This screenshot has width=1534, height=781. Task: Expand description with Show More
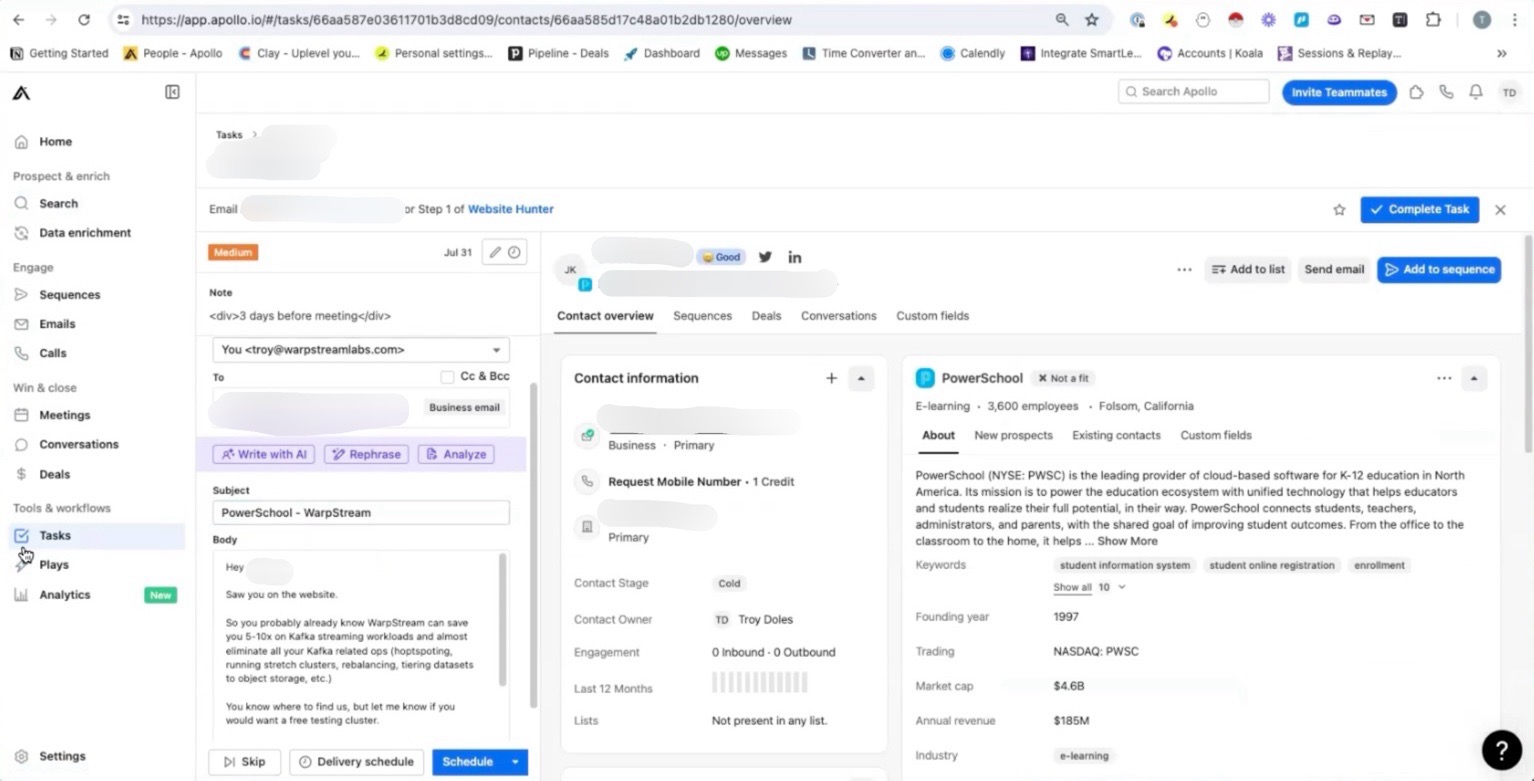click(1127, 541)
